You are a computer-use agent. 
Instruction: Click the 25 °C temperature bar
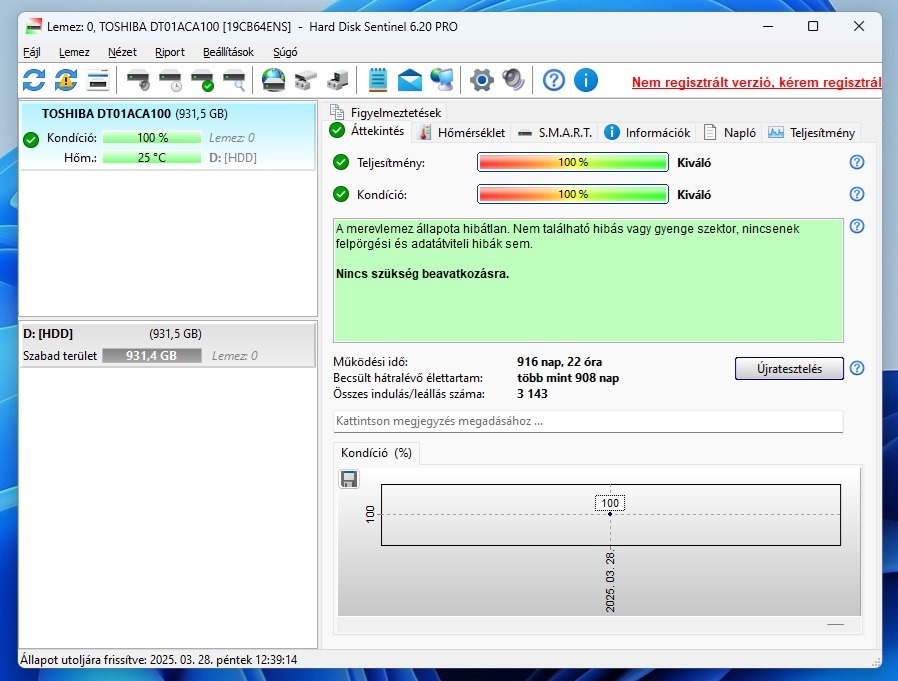pyautogui.click(x=152, y=158)
